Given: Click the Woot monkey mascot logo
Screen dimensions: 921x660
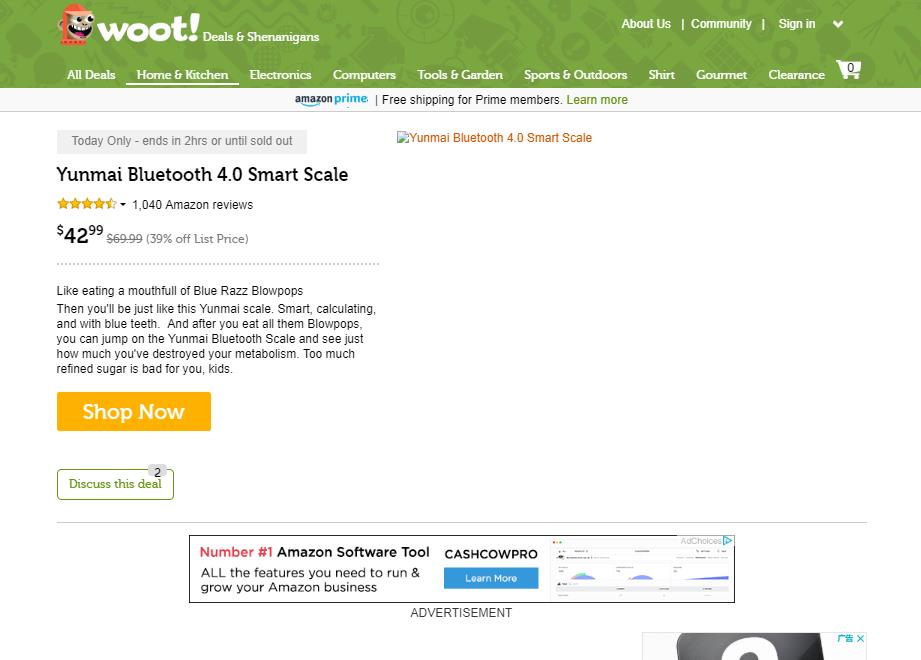Looking at the screenshot, I should 76,25.
